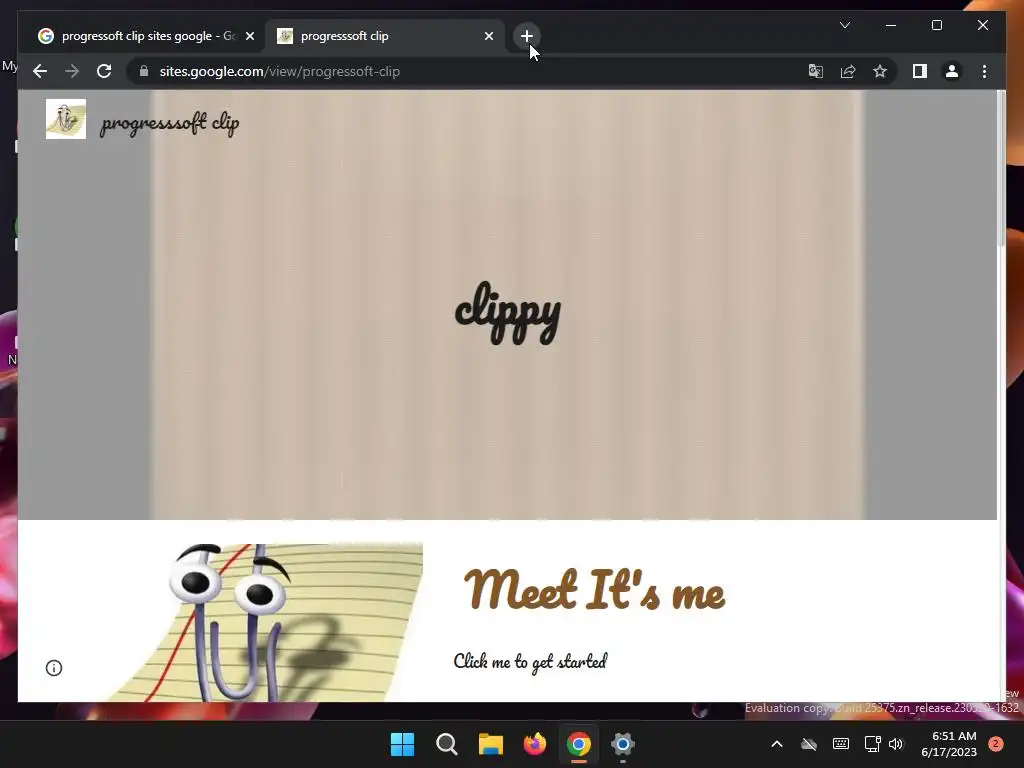
Task: Maximize the Chrome window
Action: (936, 25)
